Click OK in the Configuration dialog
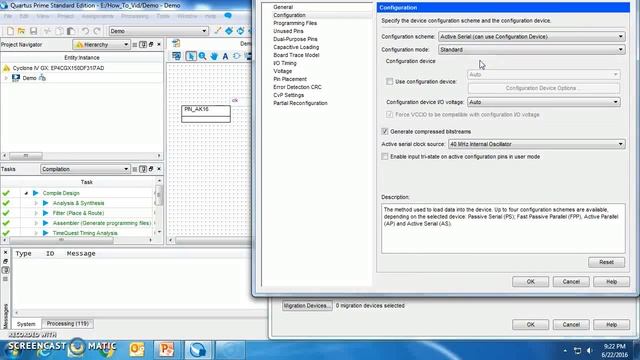 pyautogui.click(x=530, y=282)
